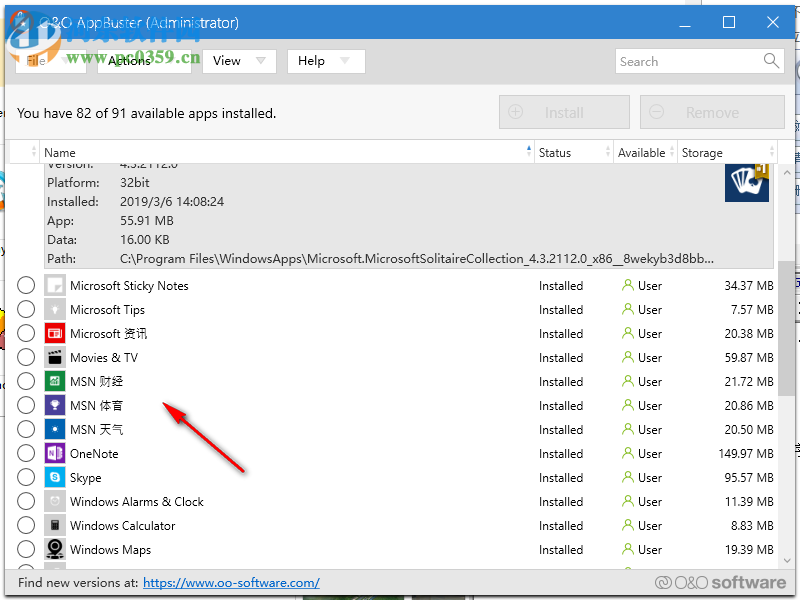
Task: Click the search magnifier icon
Action: 771,61
